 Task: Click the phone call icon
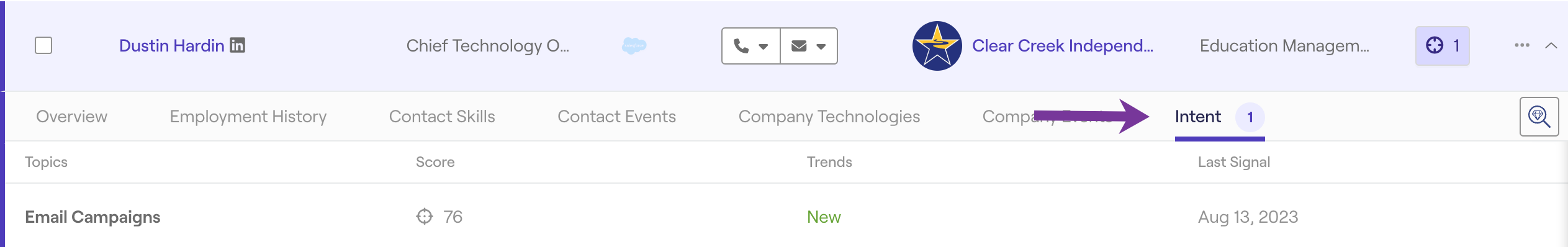(x=741, y=46)
